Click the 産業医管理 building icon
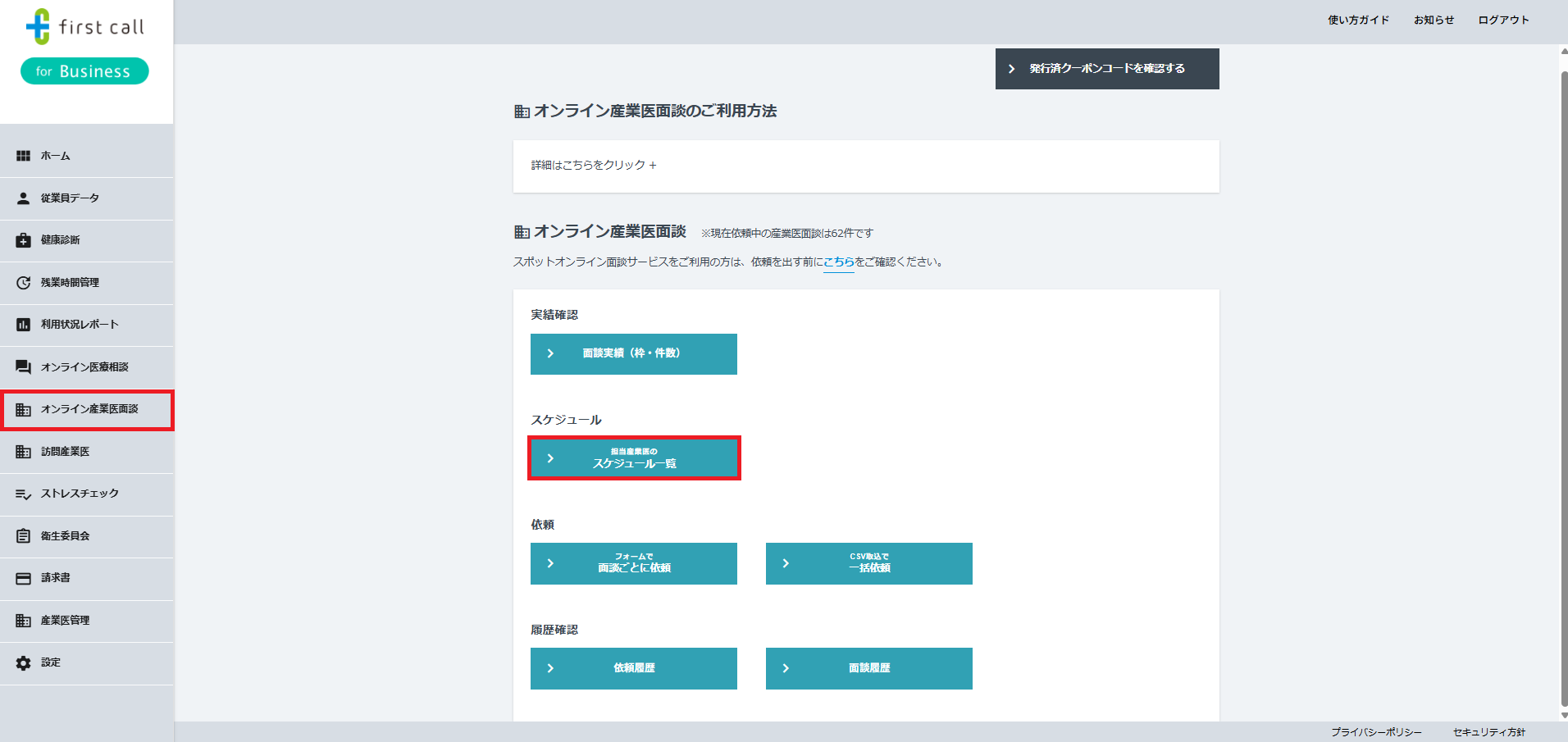The image size is (1568, 742). coord(23,621)
